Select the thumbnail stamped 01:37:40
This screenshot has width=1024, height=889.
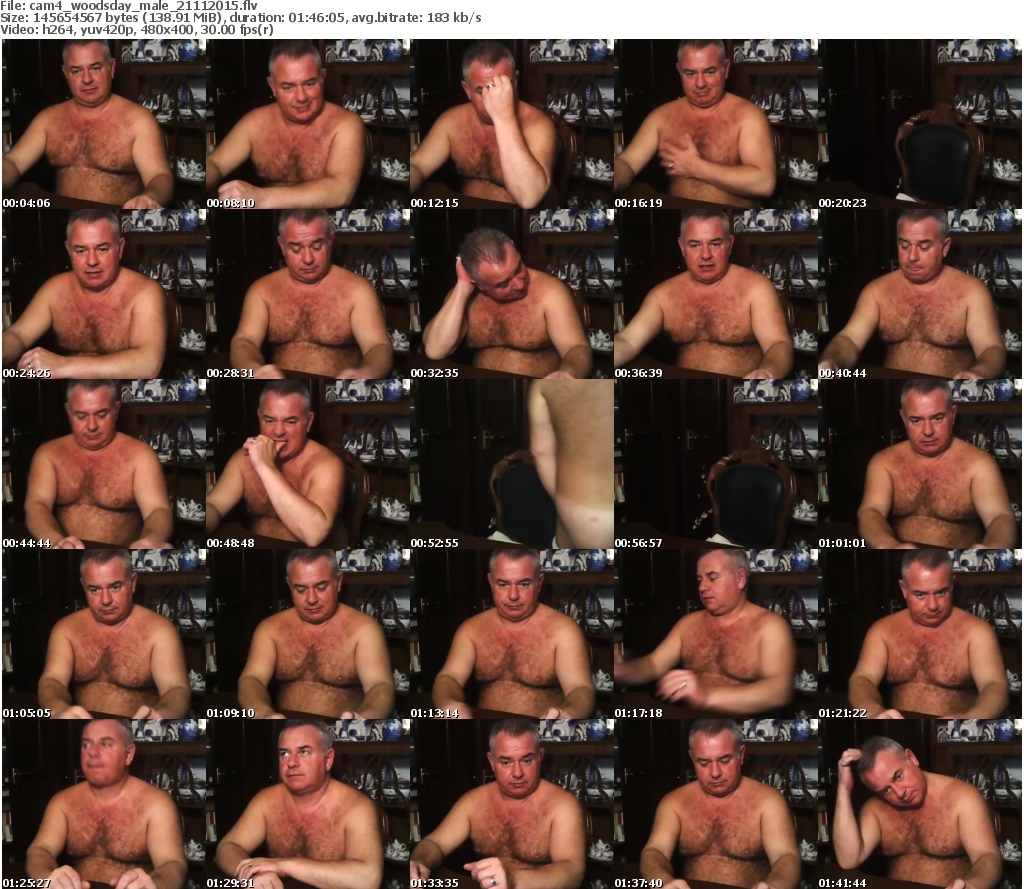(x=716, y=804)
